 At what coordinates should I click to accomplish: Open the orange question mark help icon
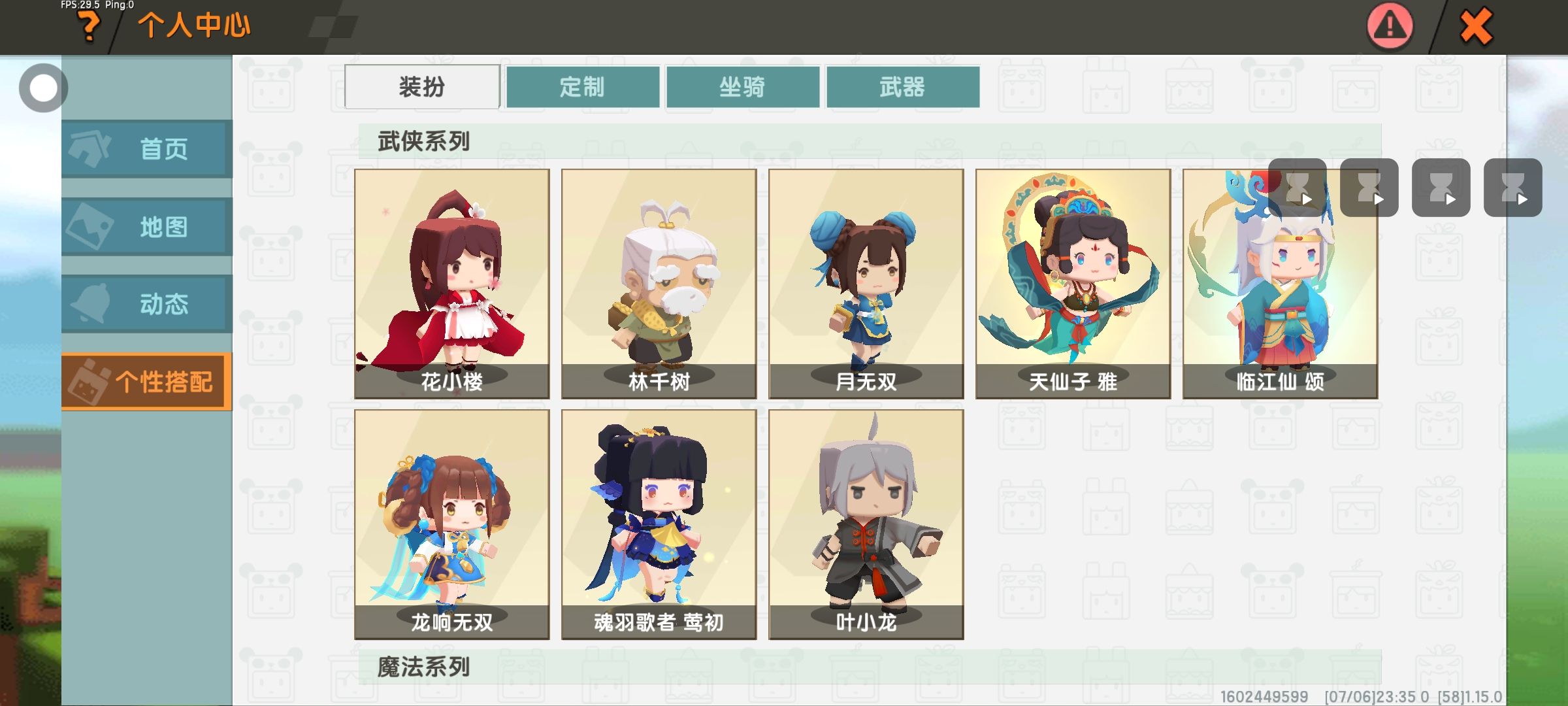[90, 27]
